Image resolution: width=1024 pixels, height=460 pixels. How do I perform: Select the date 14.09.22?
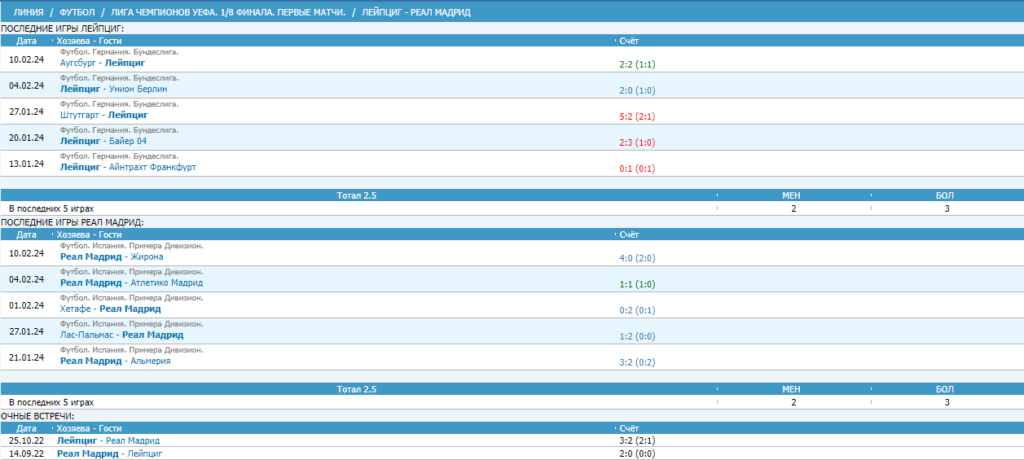[27, 453]
